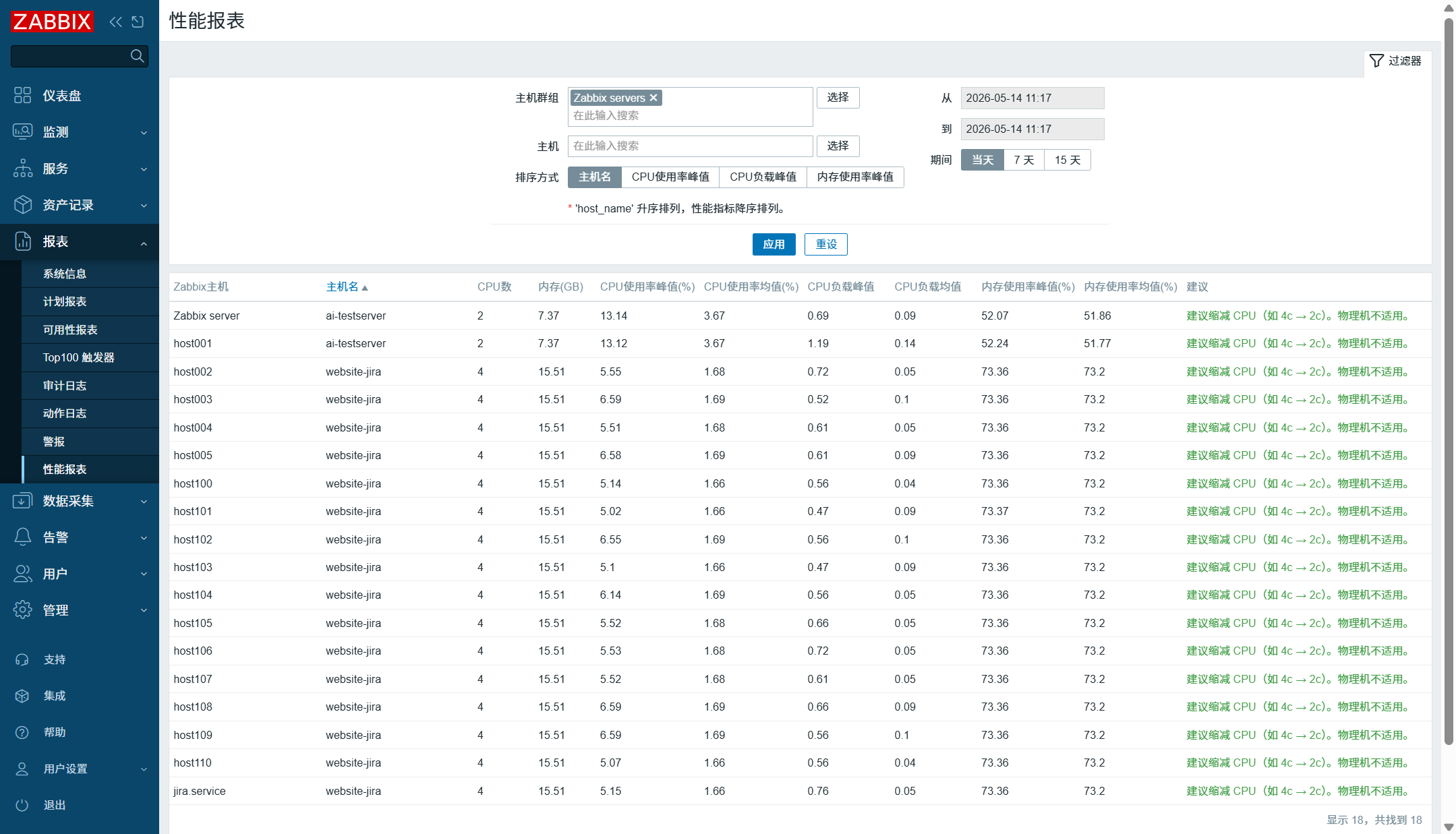Toggle the 过滤器 filter funnel icon
Screen dimensions: 1456x834
click(1376, 61)
